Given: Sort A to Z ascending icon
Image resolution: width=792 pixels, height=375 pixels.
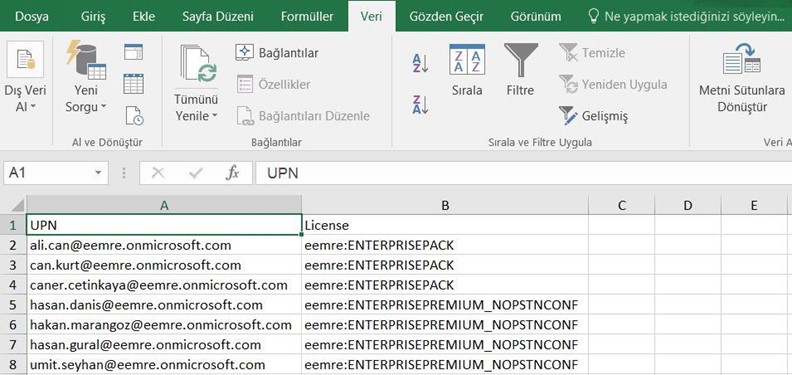Looking at the screenshot, I should click(x=420, y=64).
